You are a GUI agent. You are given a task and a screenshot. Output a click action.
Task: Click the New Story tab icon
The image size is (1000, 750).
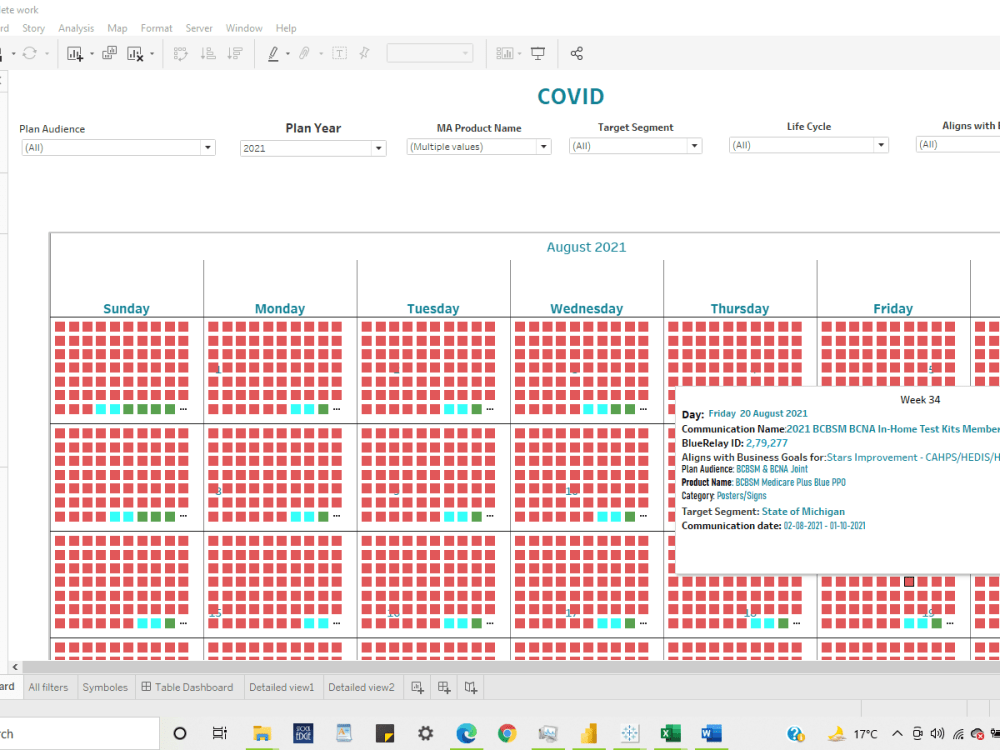[471, 688]
